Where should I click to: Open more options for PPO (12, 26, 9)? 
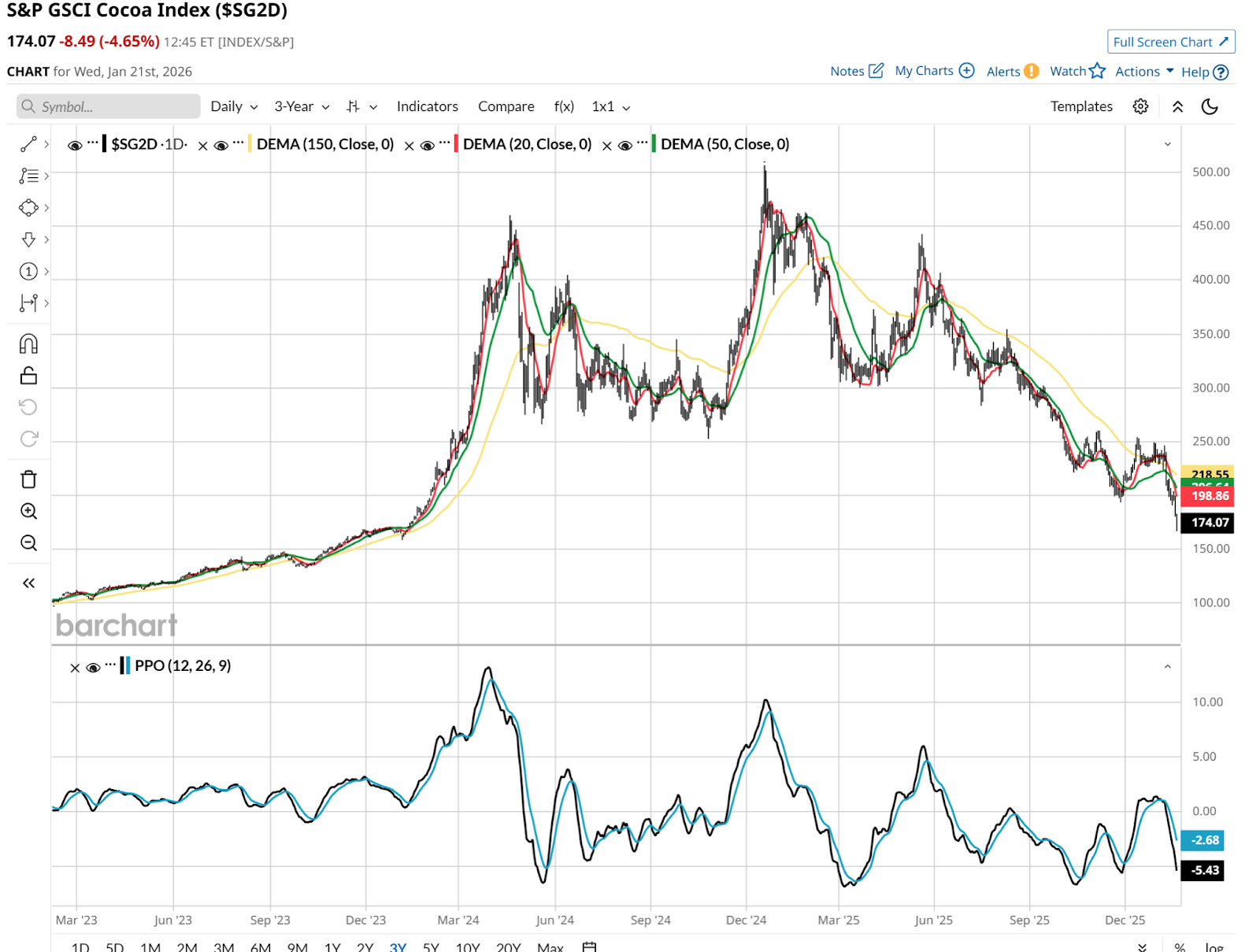click(x=110, y=665)
